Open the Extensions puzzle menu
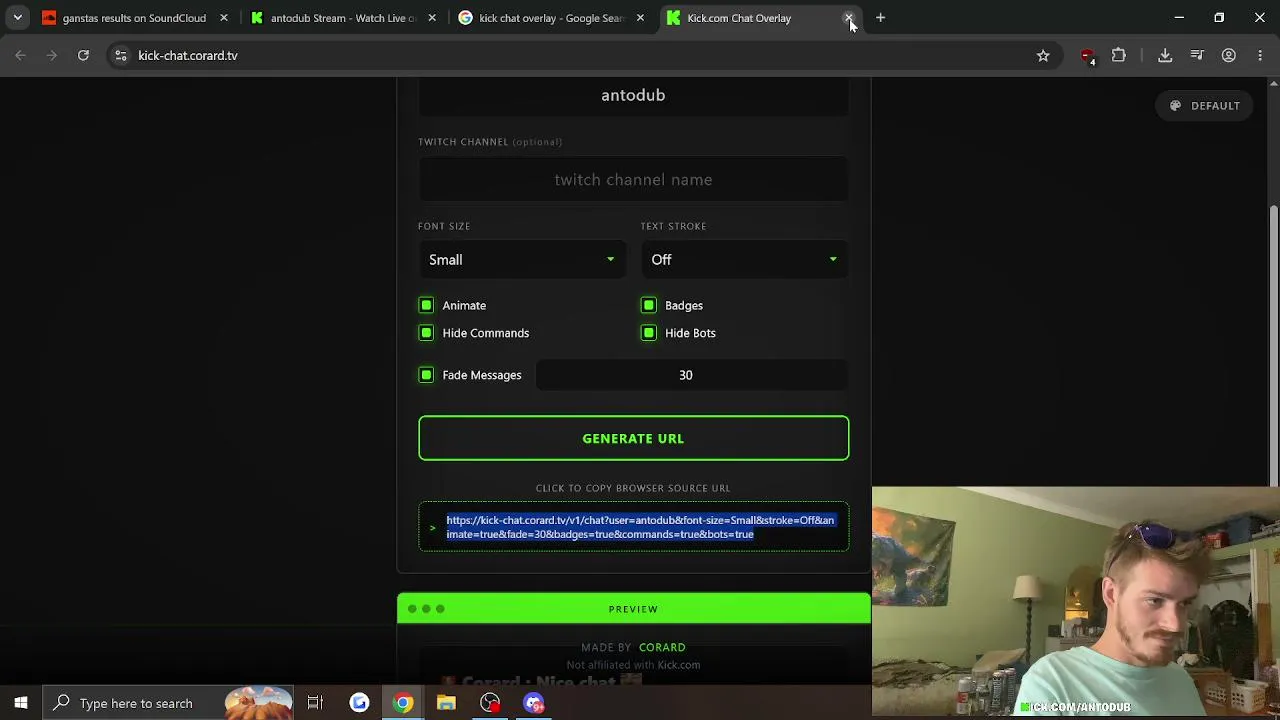This screenshot has height=720, width=1280. [x=1119, y=55]
